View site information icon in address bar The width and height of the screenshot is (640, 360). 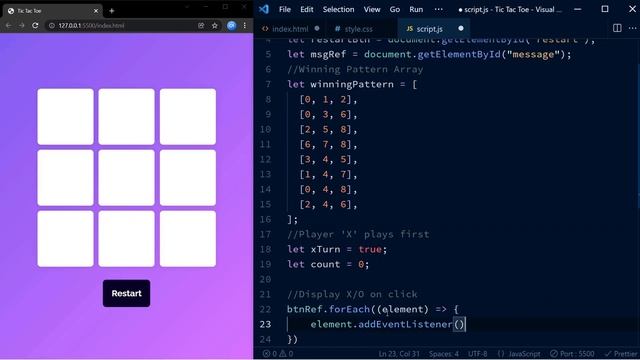pyautogui.click(x=51, y=25)
